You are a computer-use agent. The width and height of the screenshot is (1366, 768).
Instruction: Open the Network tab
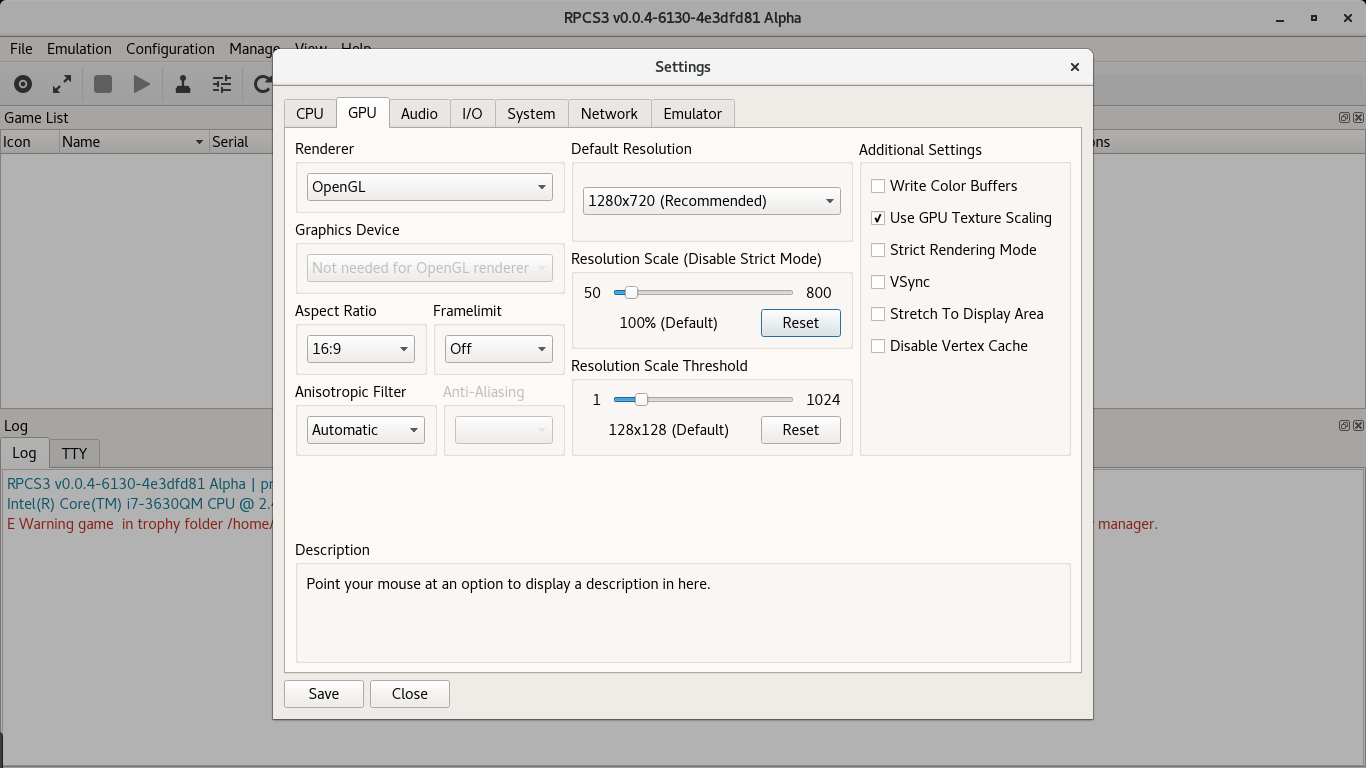tap(609, 114)
